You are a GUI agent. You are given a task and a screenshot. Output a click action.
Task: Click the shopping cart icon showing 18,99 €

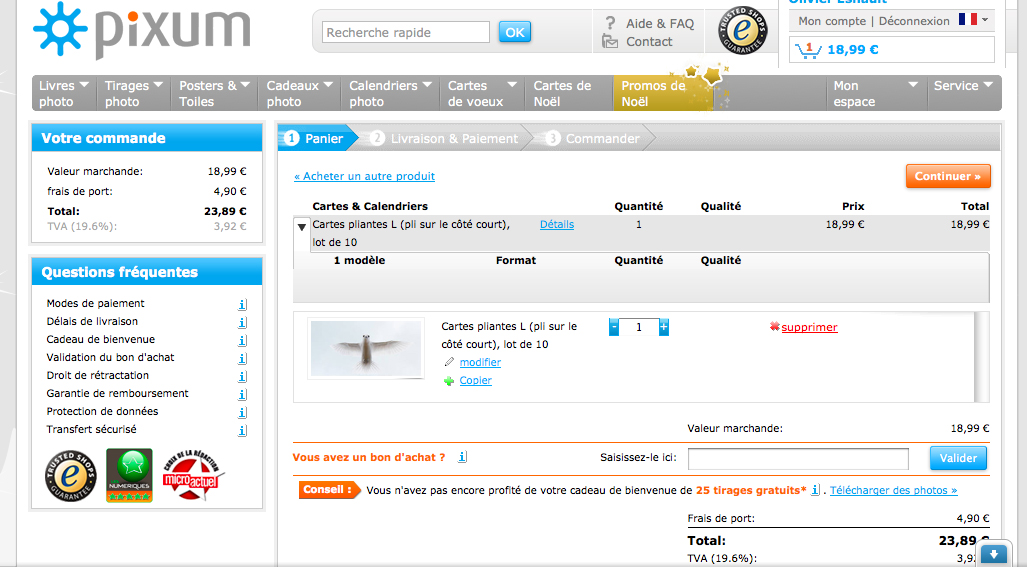pos(807,50)
